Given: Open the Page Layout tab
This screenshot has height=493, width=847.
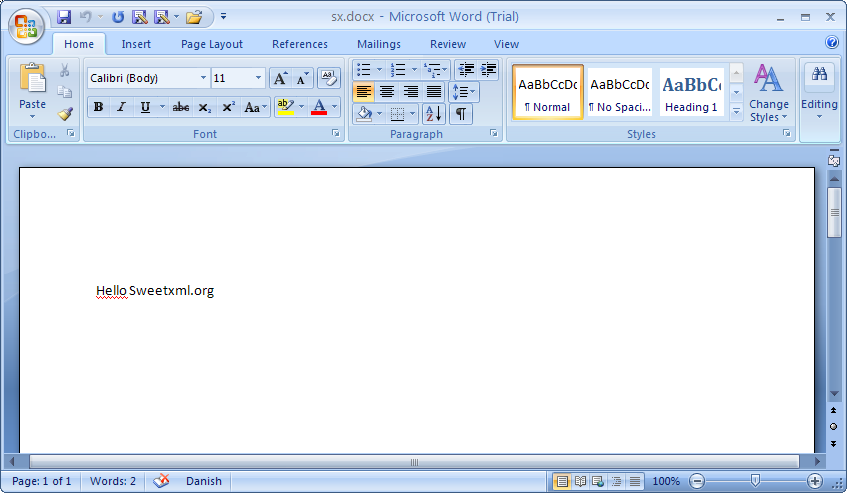Looking at the screenshot, I should tap(212, 44).
